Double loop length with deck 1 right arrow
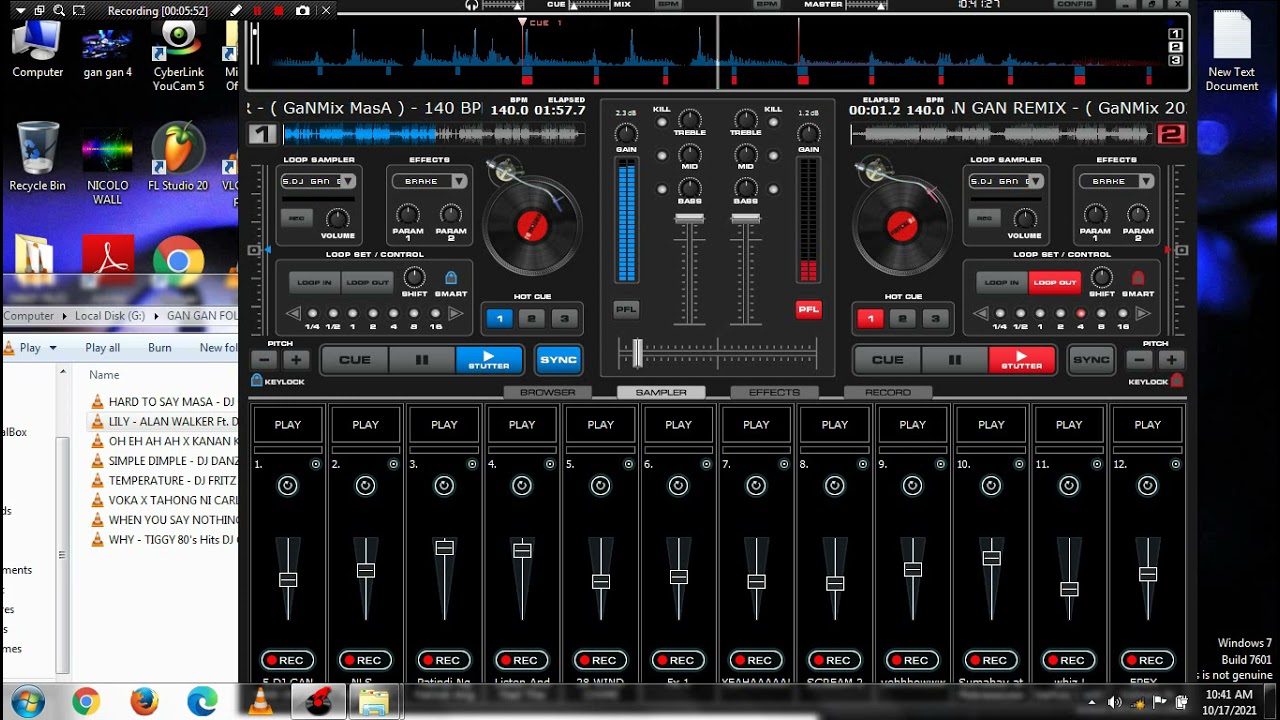Screen dimensions: 1280x720 (x=455, y=314)
